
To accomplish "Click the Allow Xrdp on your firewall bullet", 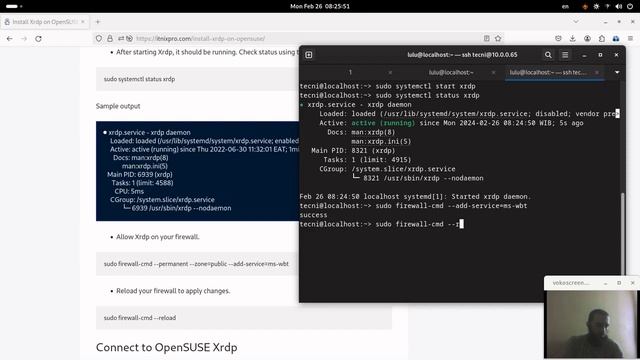I will (x=158, y=237).
